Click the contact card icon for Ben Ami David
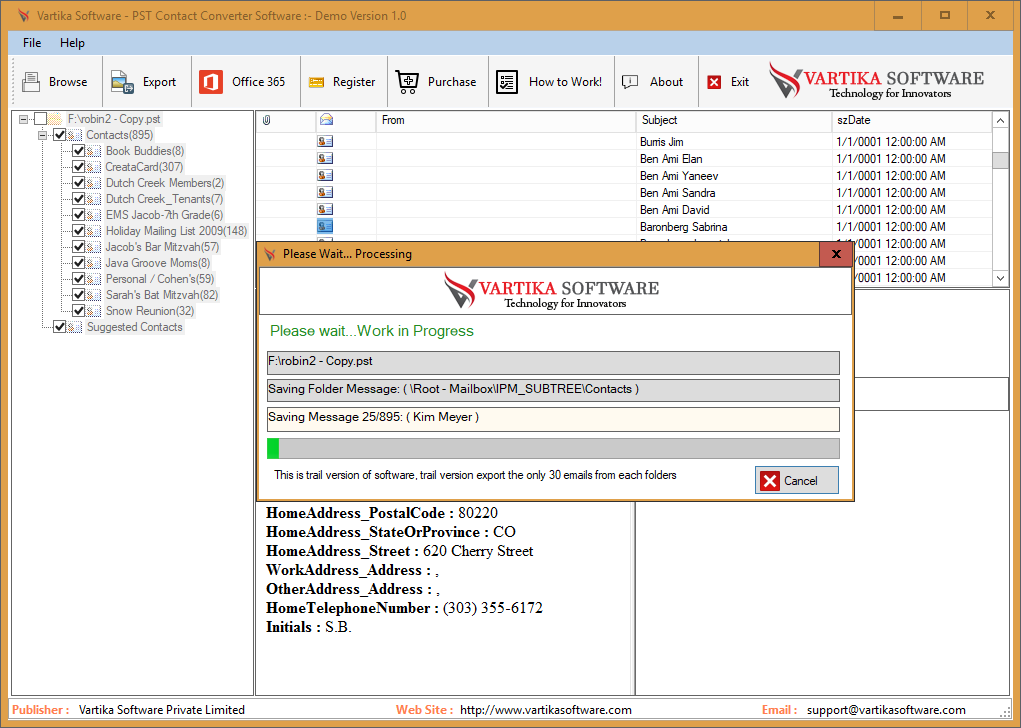The height and width of the screenshot is (728, 1021). coord(325,209)
